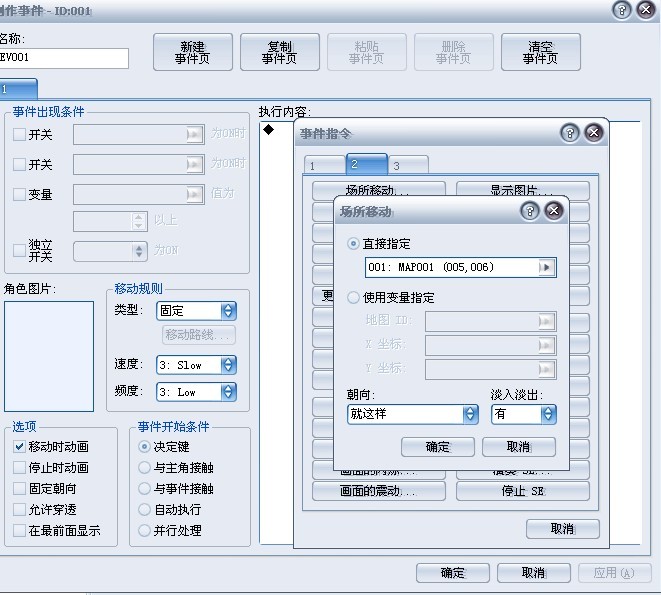Open help in the 场所移动 dialog
The width and height of the screenshot is (661, 595).
click(530, 210)
